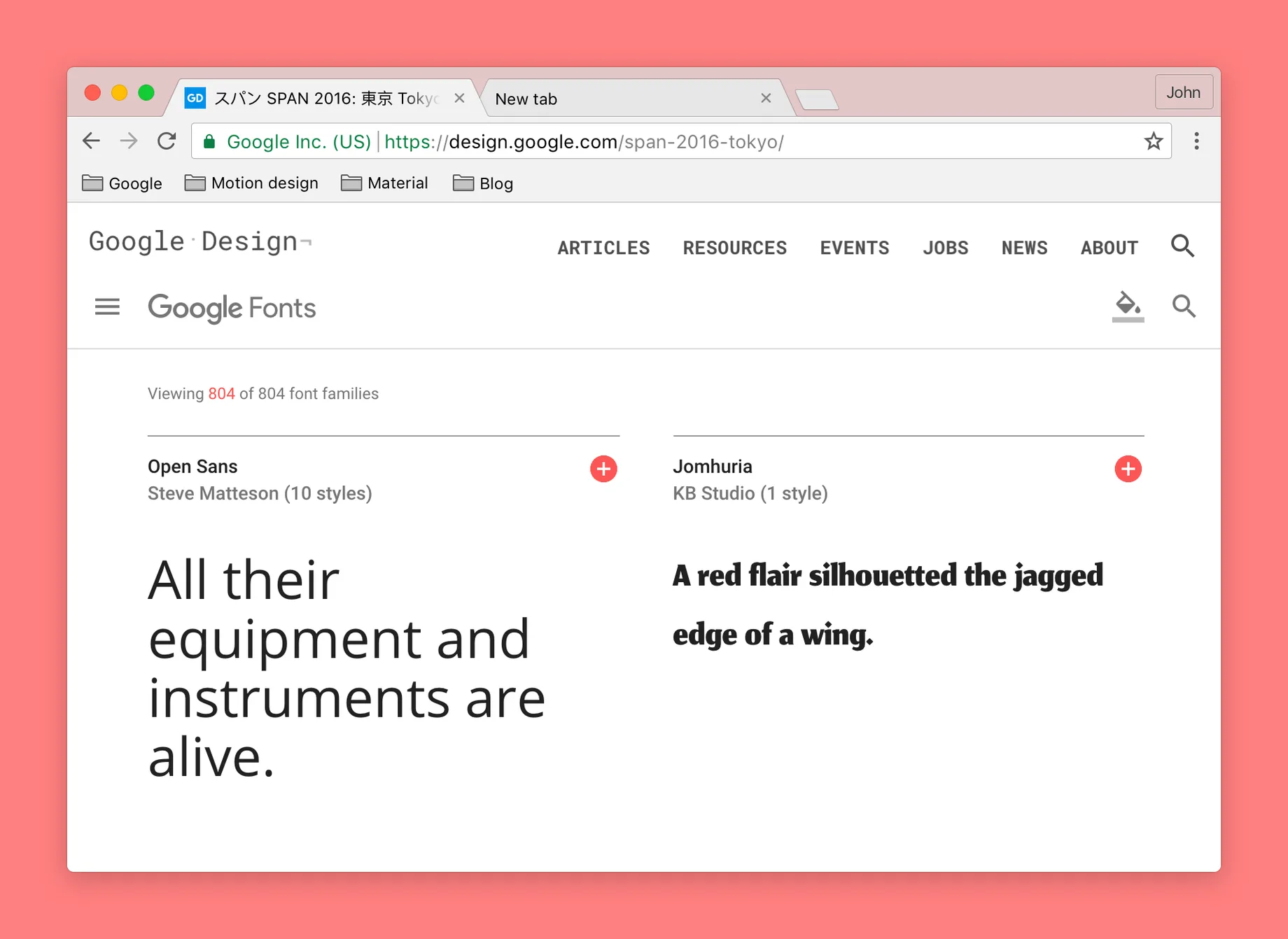Open Google Fonts search
1288x939 pixels.
click(x=1184, y=306)
